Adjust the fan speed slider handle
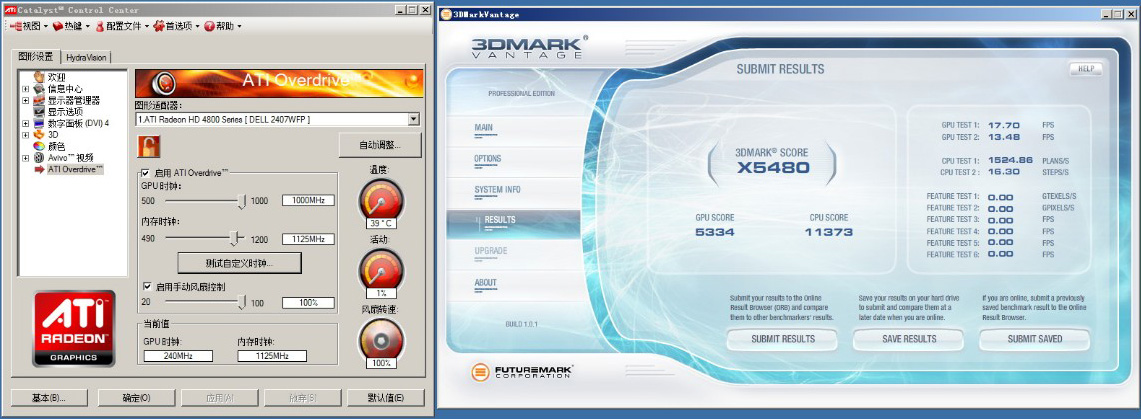Viewport: 1141px width, 419px height. coord(242,302)
